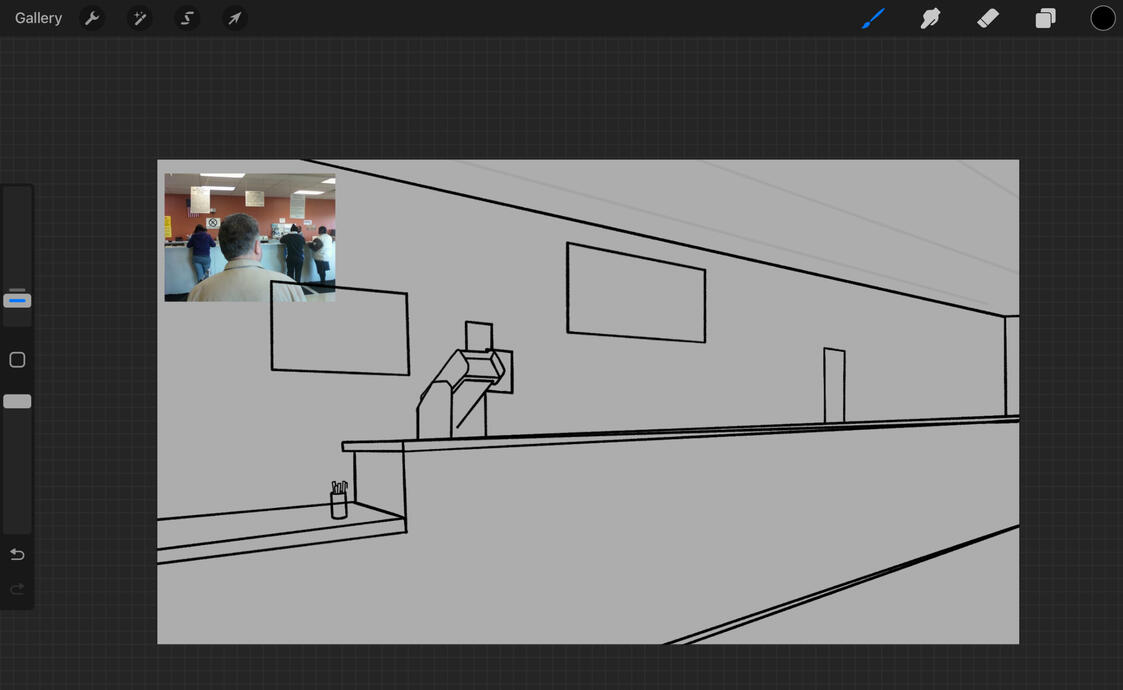The width and height of the screenshot is (1123, 690).
Task: Tap the square Modify button in sidebar
Action: 17,360
